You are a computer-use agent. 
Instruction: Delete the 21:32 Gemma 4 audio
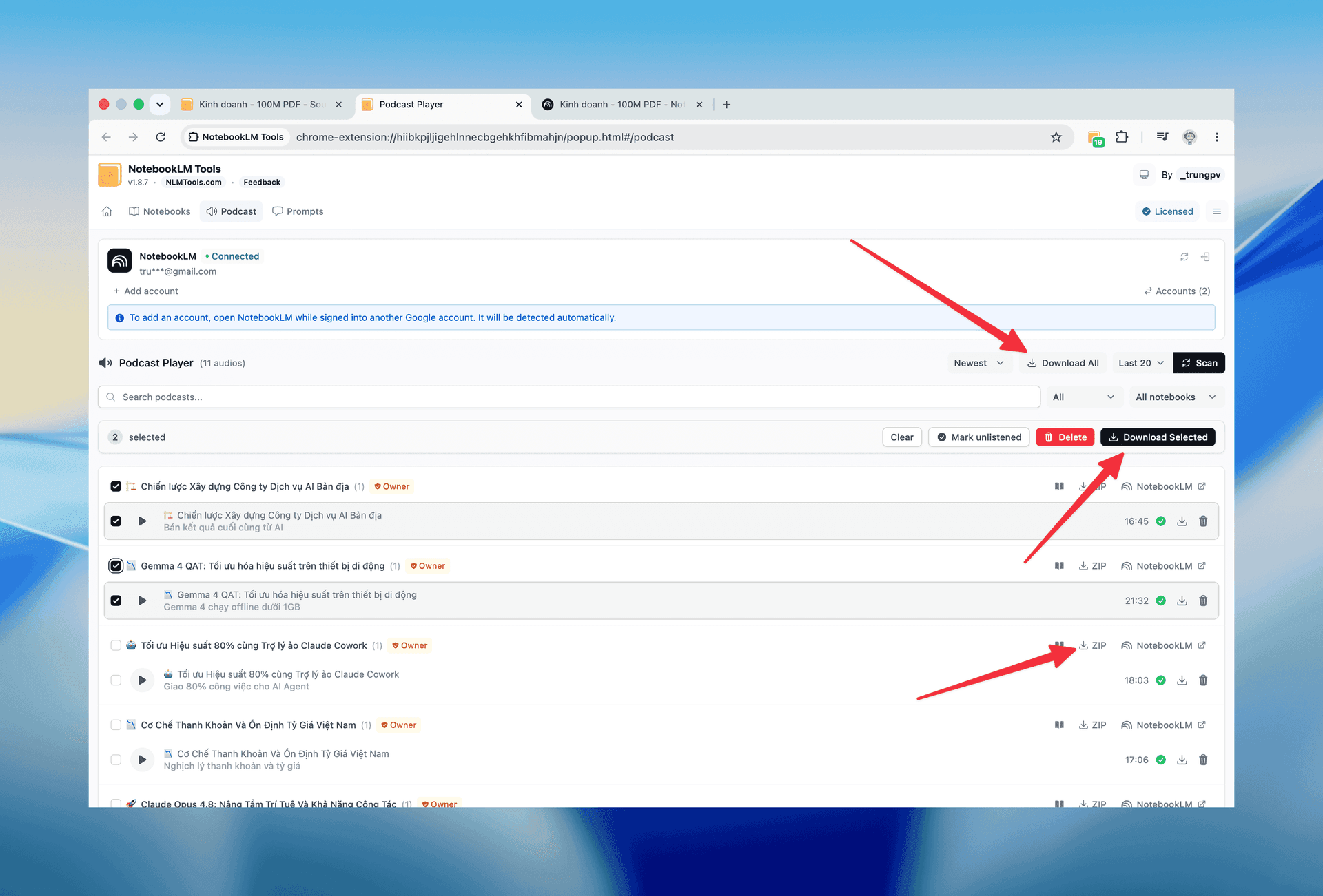pyautogui.click(x=1203, y=601)
